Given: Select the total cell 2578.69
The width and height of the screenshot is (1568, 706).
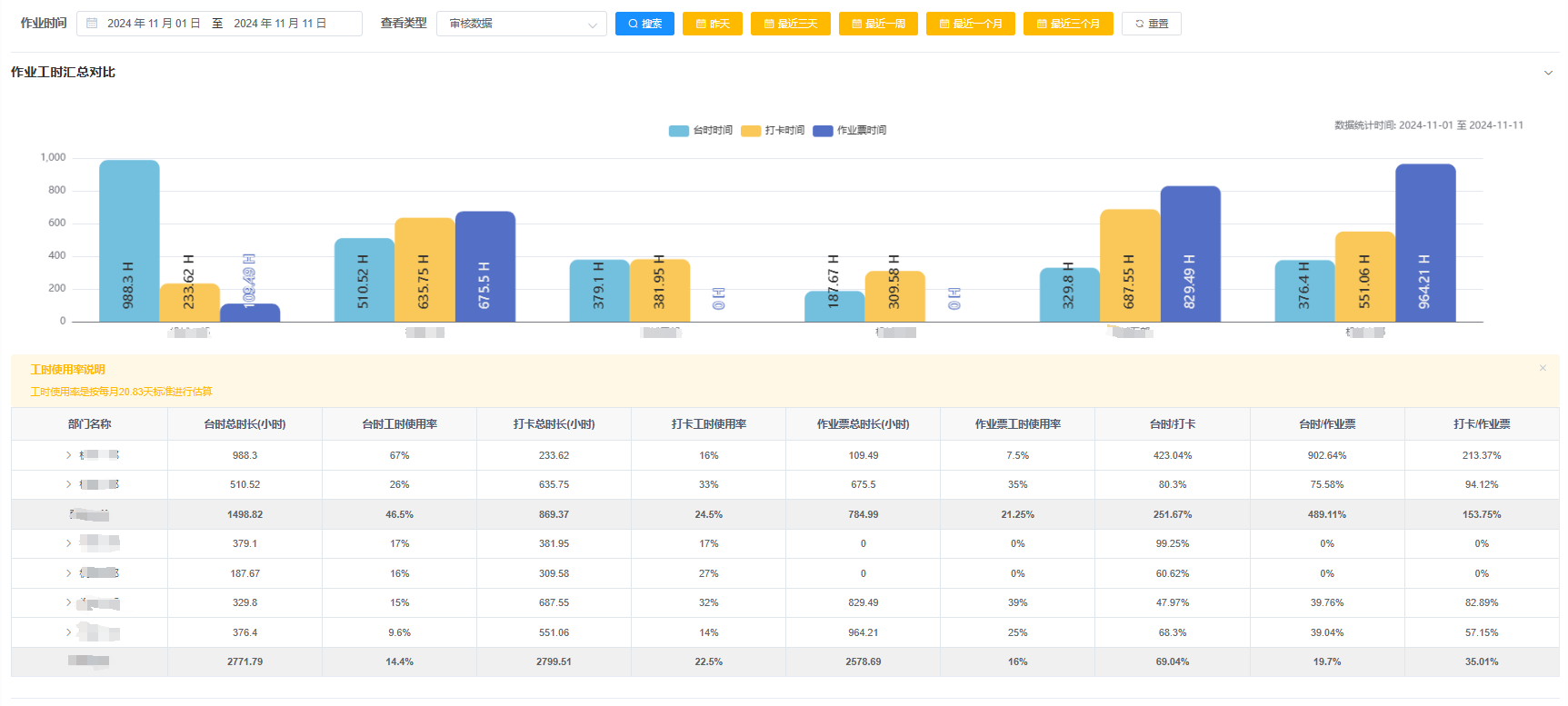Looking at the screenshot, I should point(863,661).
